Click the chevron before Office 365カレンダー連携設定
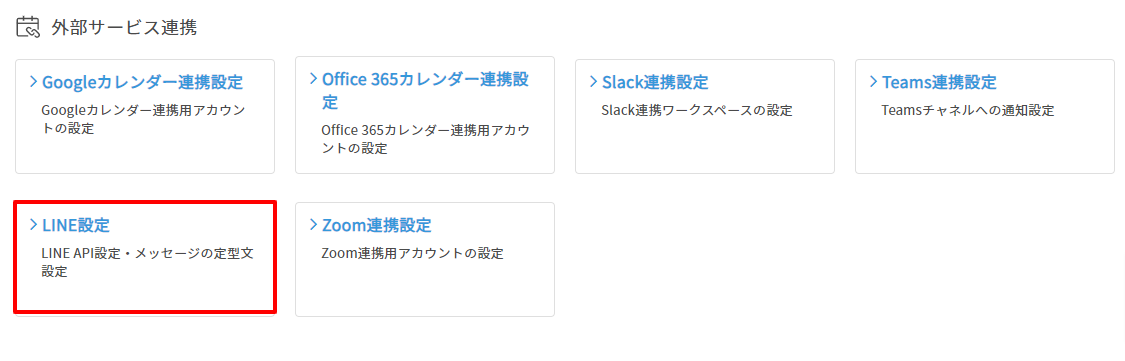This screenshot has height=361, width=1125. (313, 78)
